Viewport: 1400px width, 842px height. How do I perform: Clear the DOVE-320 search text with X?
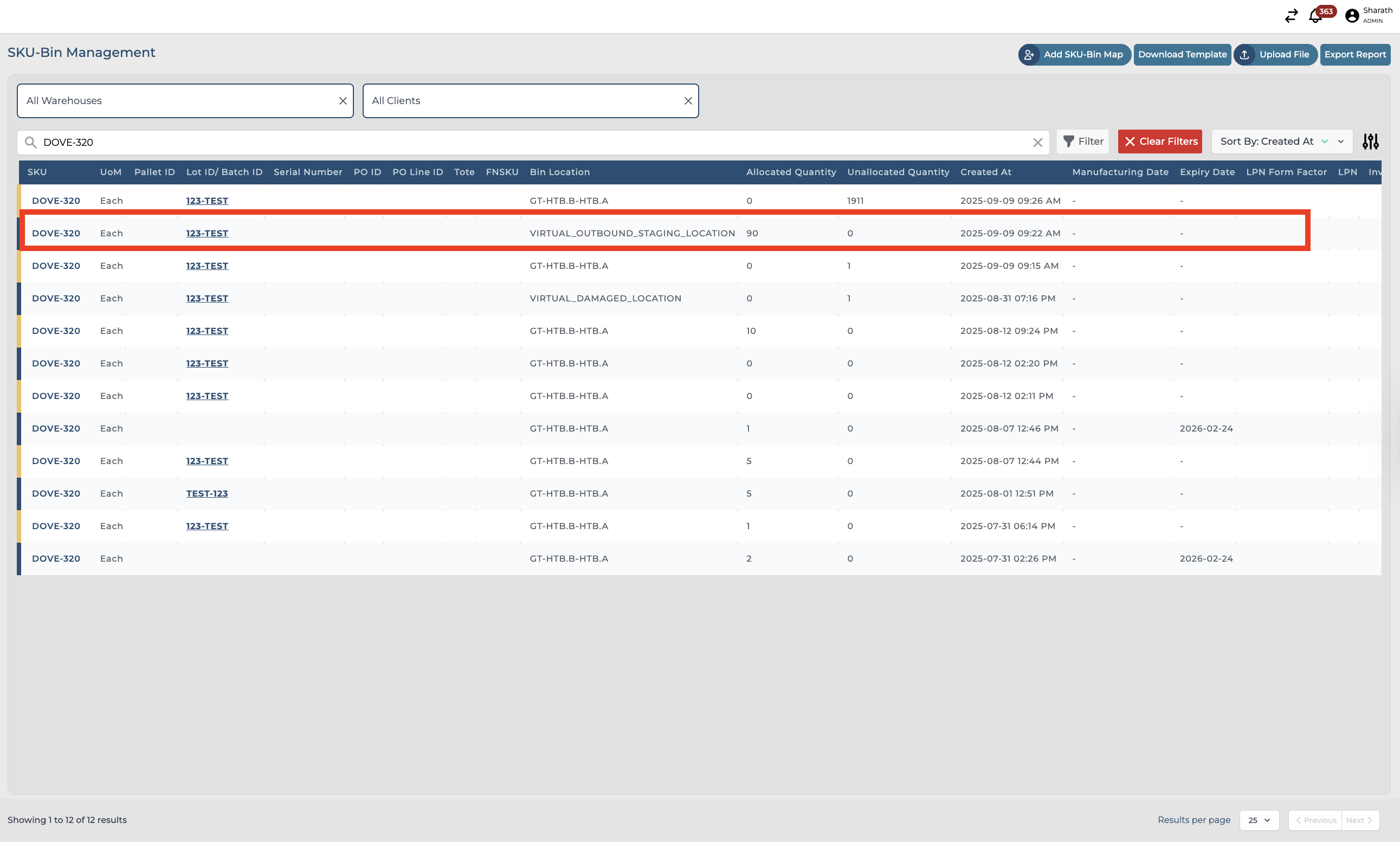[x=1037, y=143]
